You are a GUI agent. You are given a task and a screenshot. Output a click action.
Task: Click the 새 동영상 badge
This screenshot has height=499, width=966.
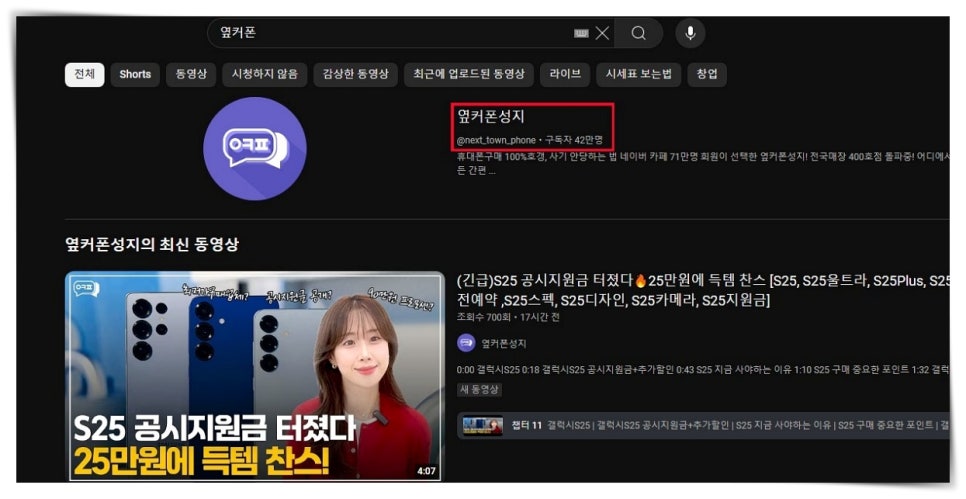coord(479,389)
